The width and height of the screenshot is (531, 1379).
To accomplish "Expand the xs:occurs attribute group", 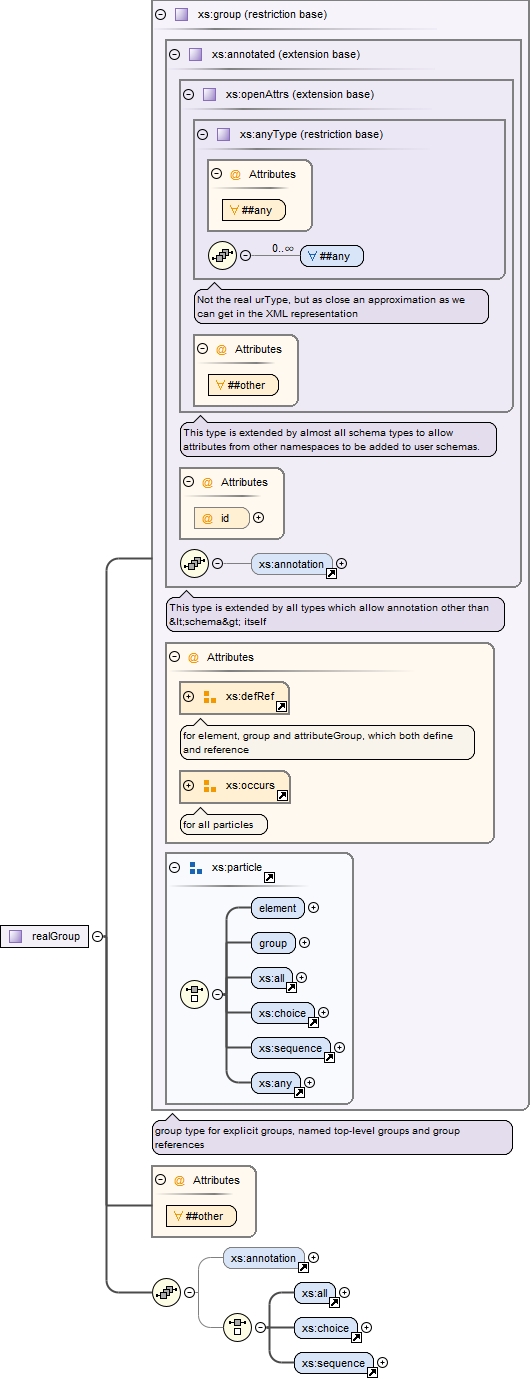I will click(x=189, y=786).
